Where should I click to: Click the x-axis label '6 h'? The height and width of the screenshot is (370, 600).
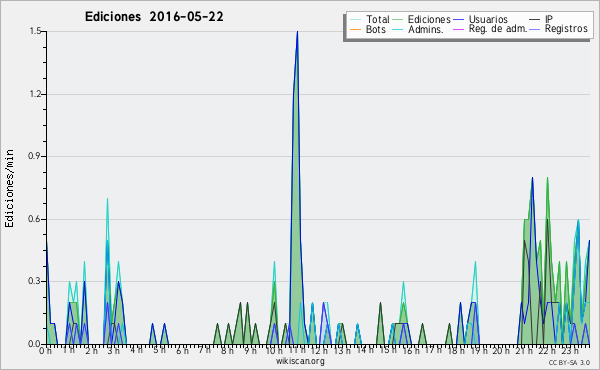182,351
